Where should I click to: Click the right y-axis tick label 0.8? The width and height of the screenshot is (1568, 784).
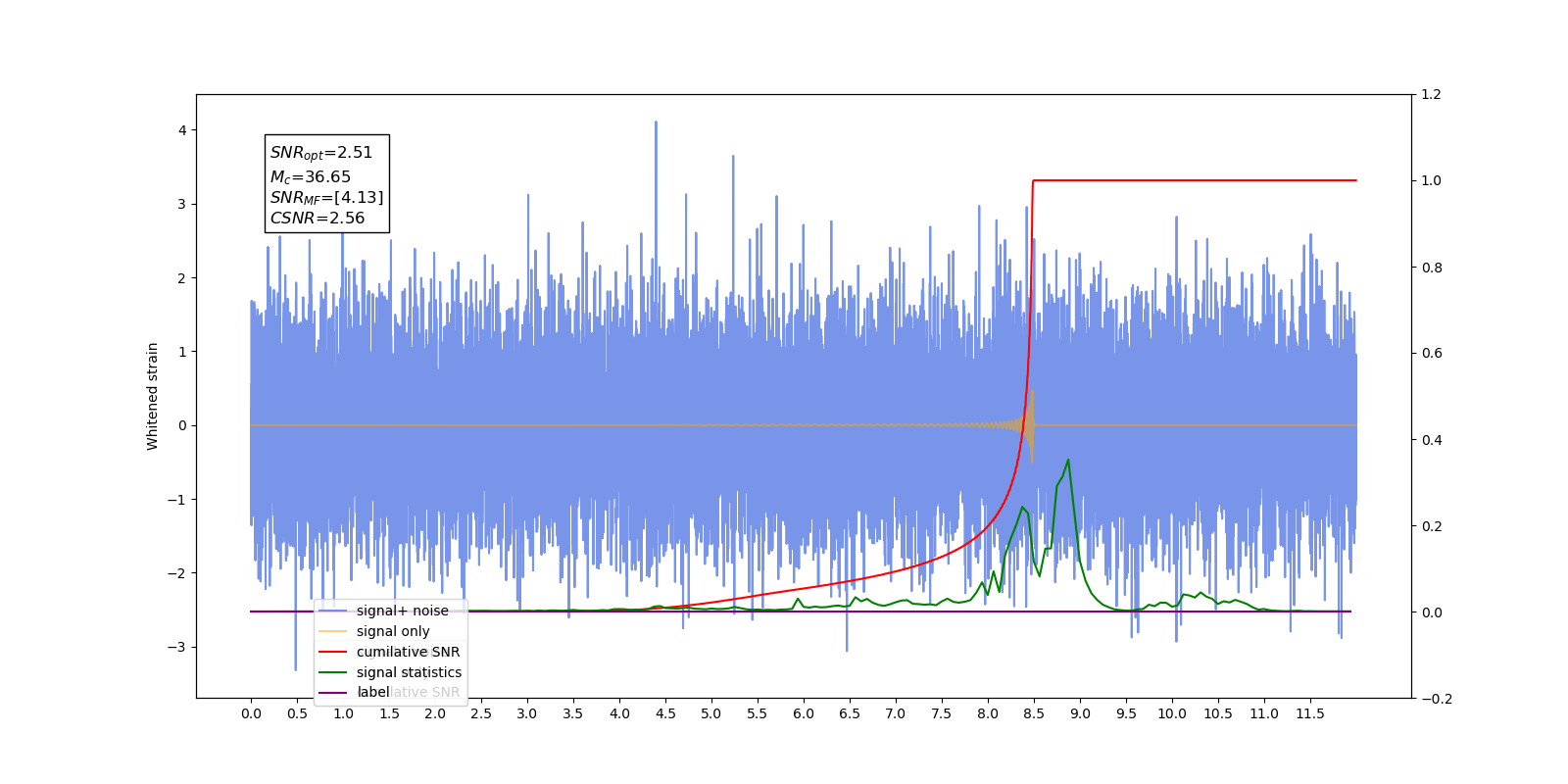point(1431,268)
